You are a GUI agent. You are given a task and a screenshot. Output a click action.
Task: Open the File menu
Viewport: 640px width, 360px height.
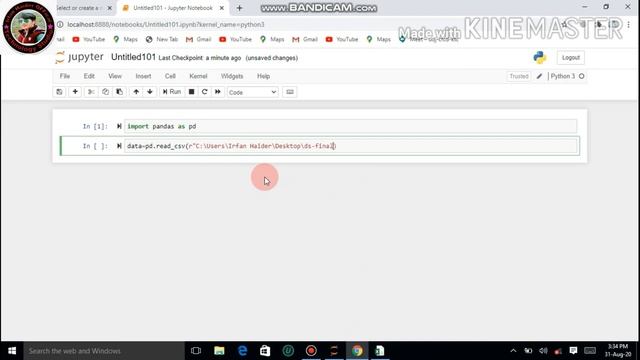coord(65,76)
